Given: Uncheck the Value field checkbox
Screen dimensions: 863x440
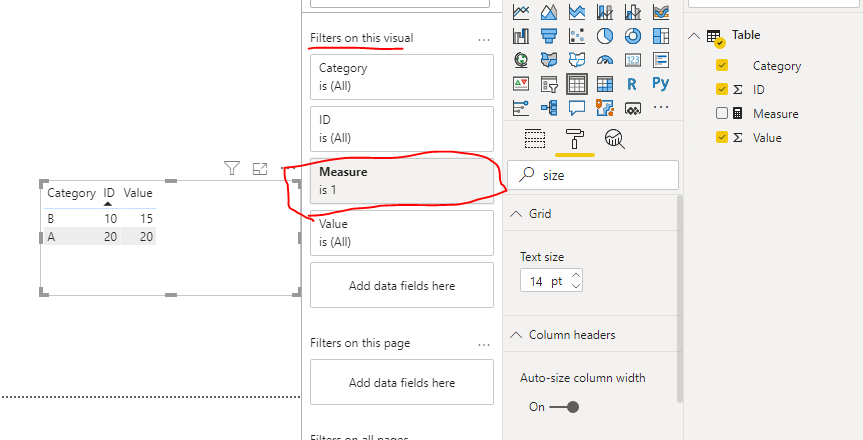Looking at the screenshot, I should (722, 137).
